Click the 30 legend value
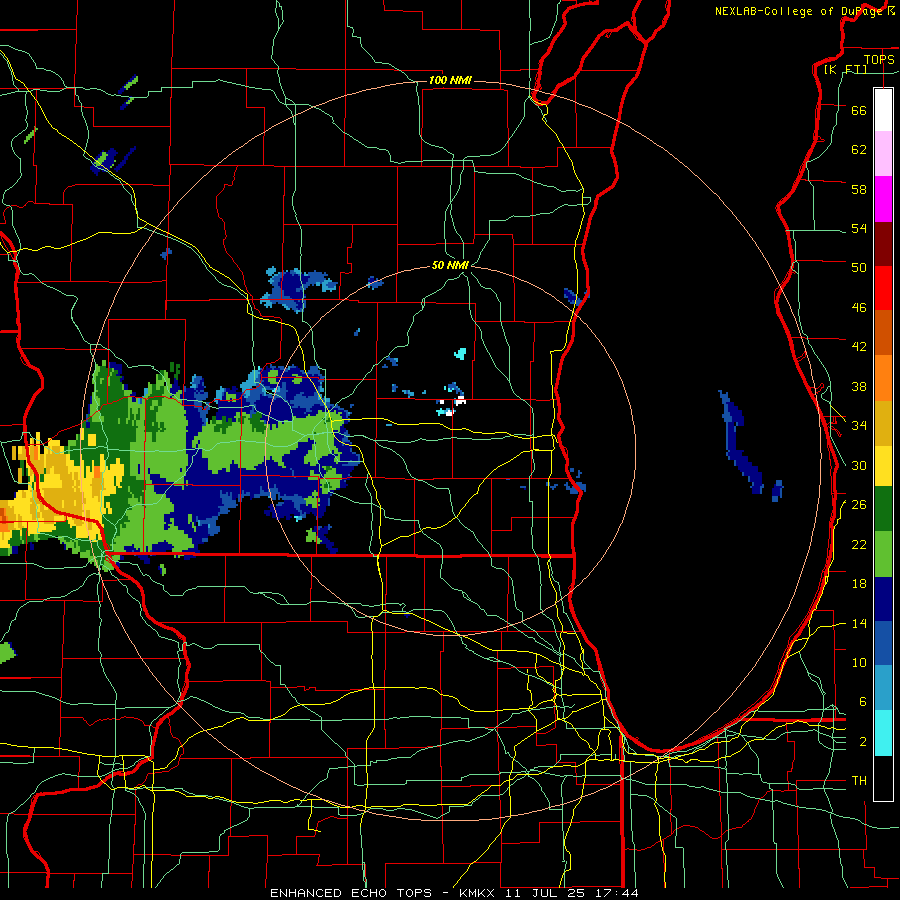Screen dimensions: 900x900 point(859,465)
